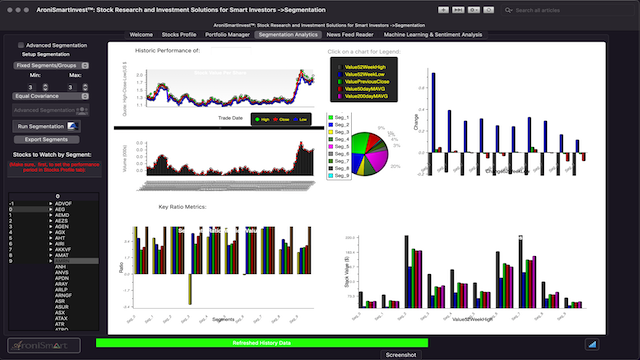Click the AroniSmart logo button
640x360 pixels.
tap(44, 346)
